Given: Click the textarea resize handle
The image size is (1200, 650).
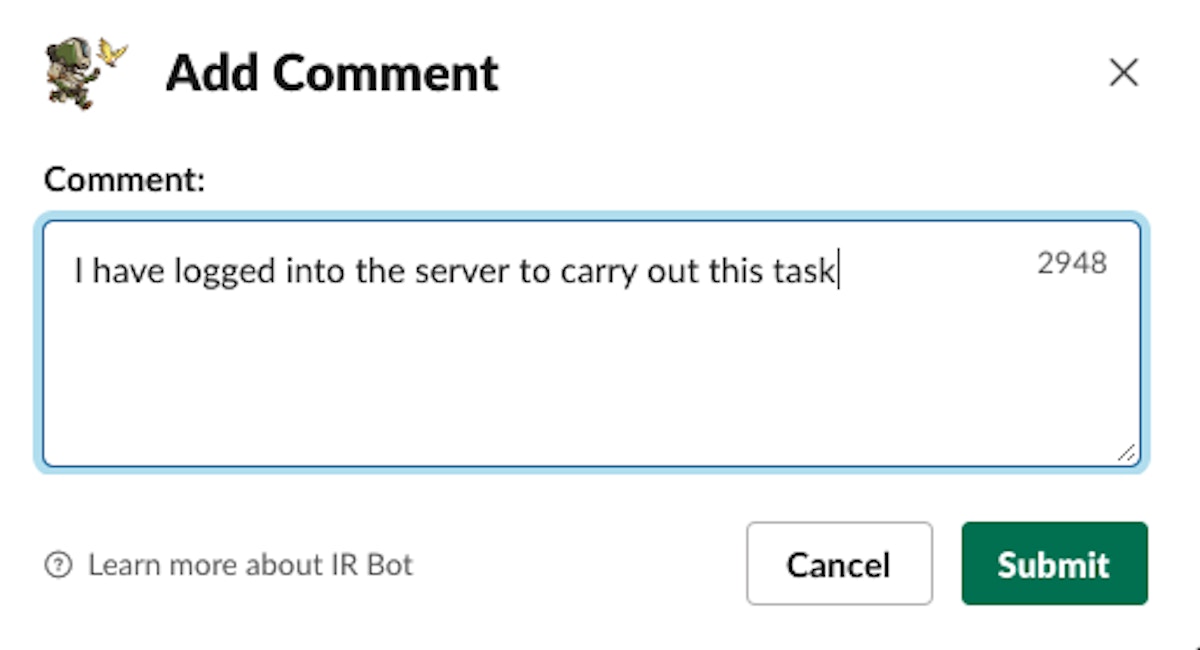Looking at the screenshot, I should [x=1126, y=453].
